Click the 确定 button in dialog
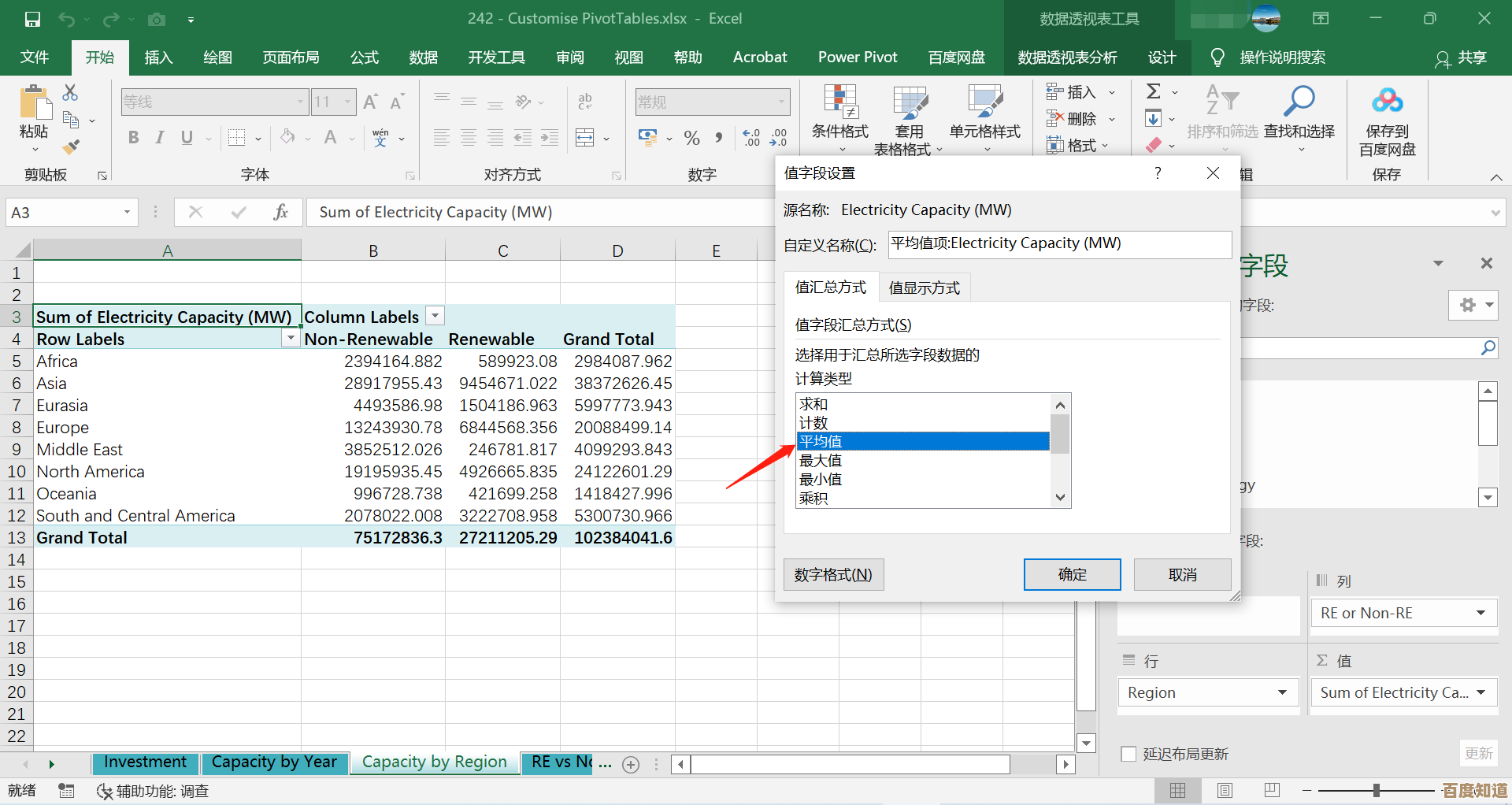 [1072, 574]
